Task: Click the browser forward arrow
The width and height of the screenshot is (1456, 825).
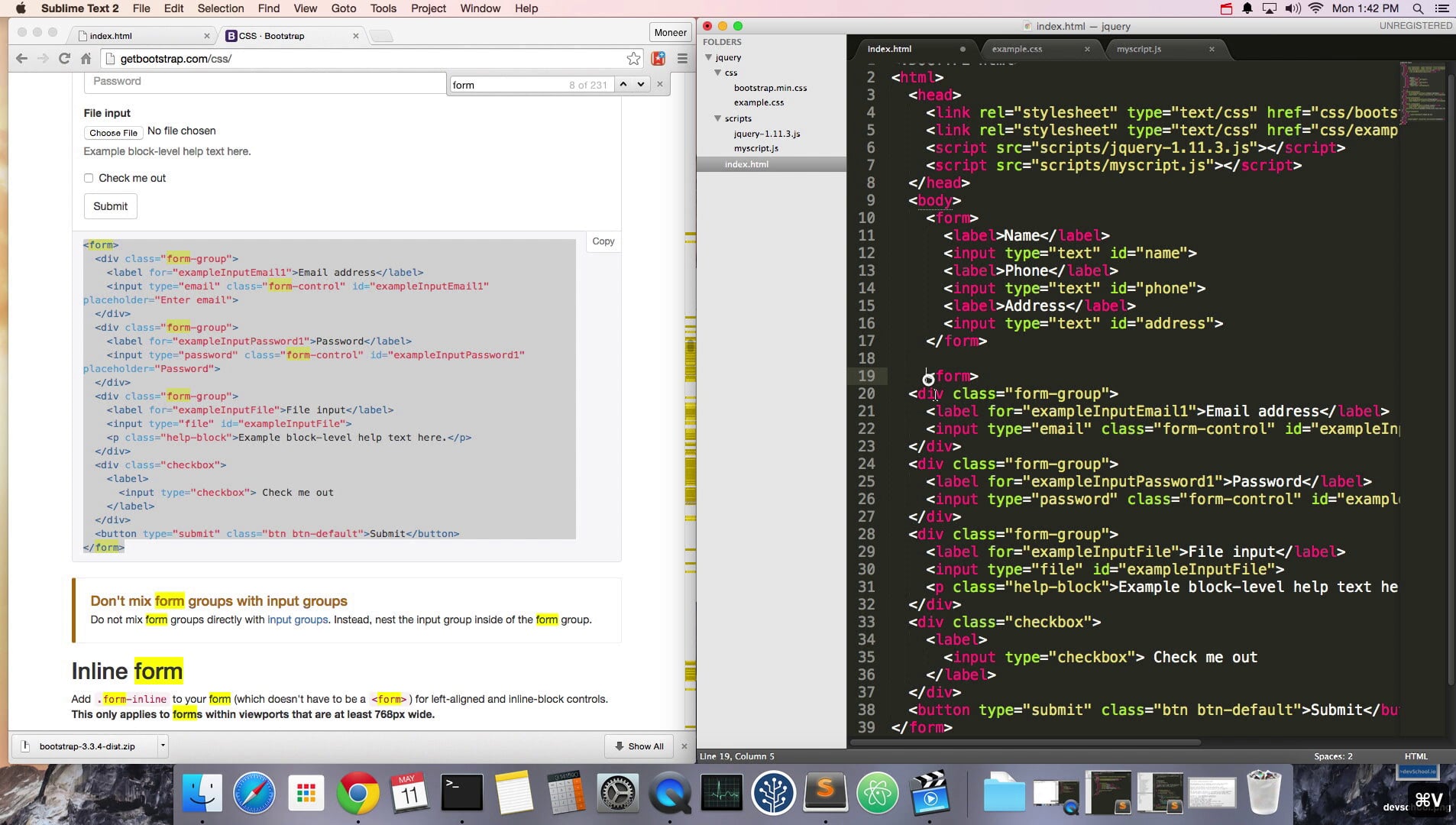Action: click(x=43, y=59)
